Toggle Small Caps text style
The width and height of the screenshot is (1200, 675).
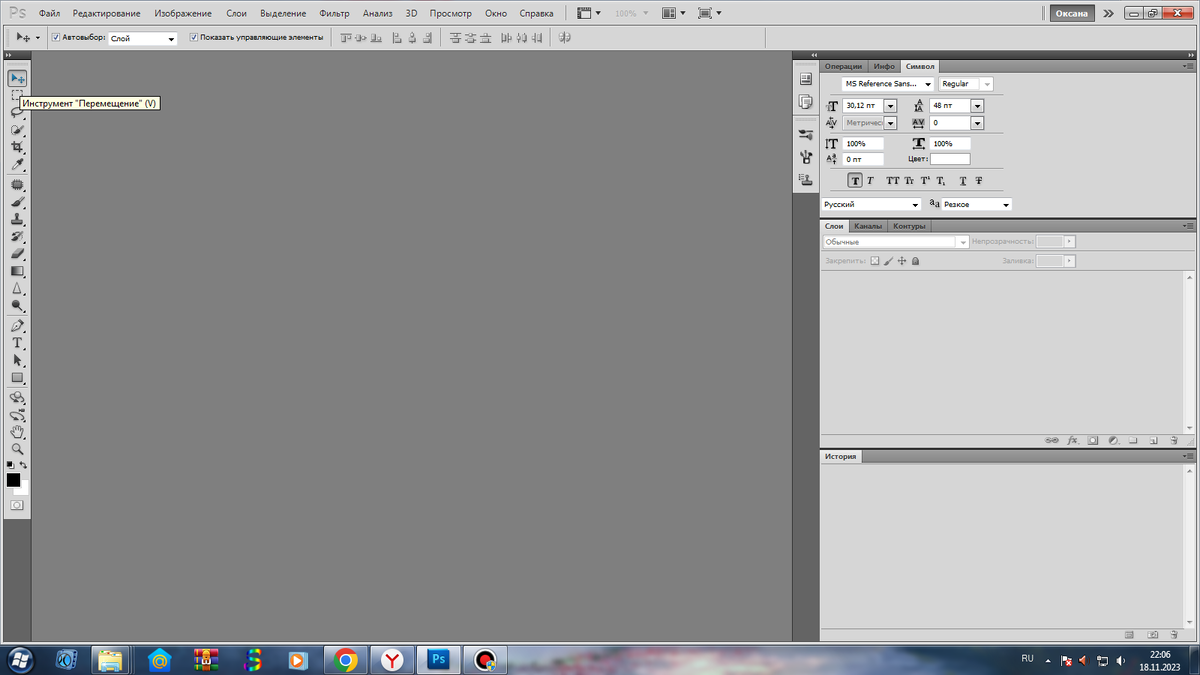909,181
